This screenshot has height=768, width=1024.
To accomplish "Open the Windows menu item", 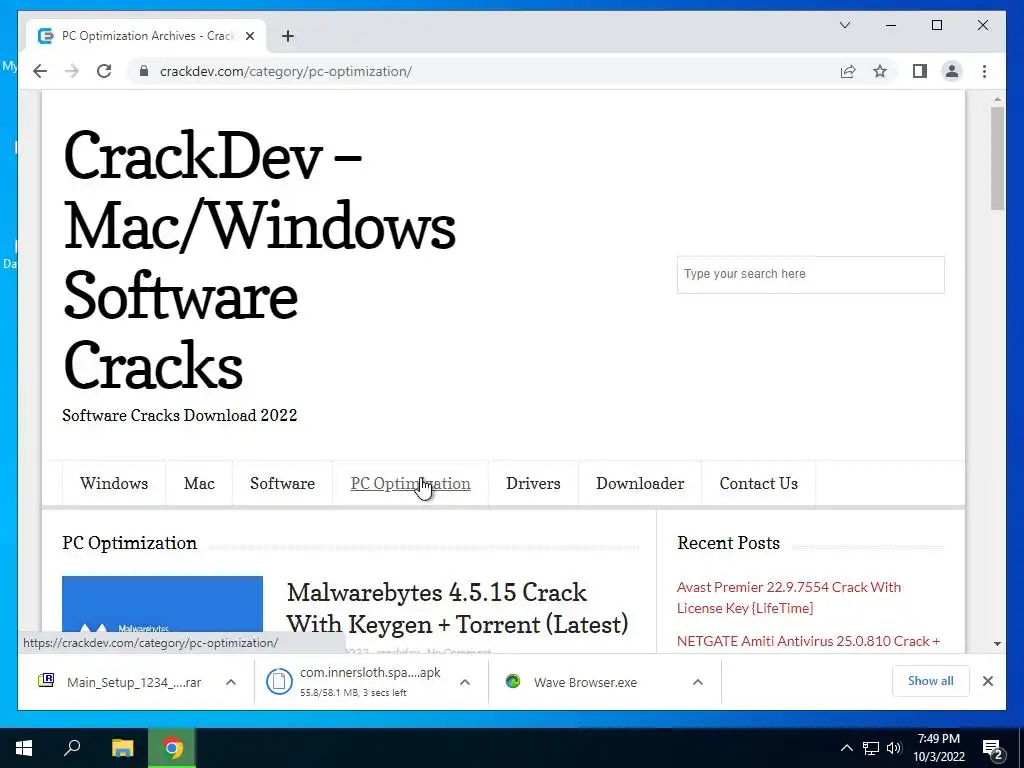I will tap(114, 483).
